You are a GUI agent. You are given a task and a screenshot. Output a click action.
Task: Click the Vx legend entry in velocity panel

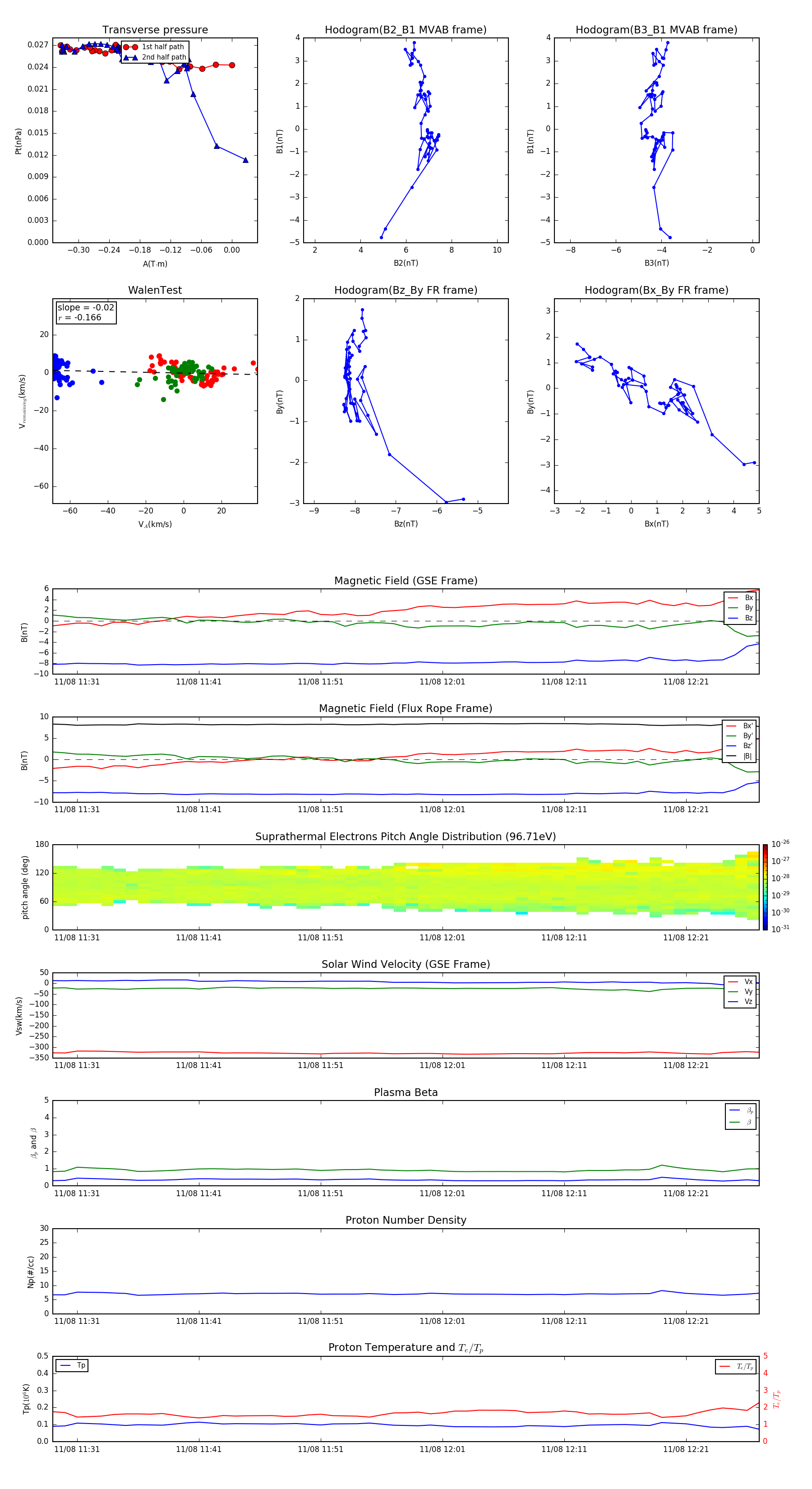click(x=740, y=982)
